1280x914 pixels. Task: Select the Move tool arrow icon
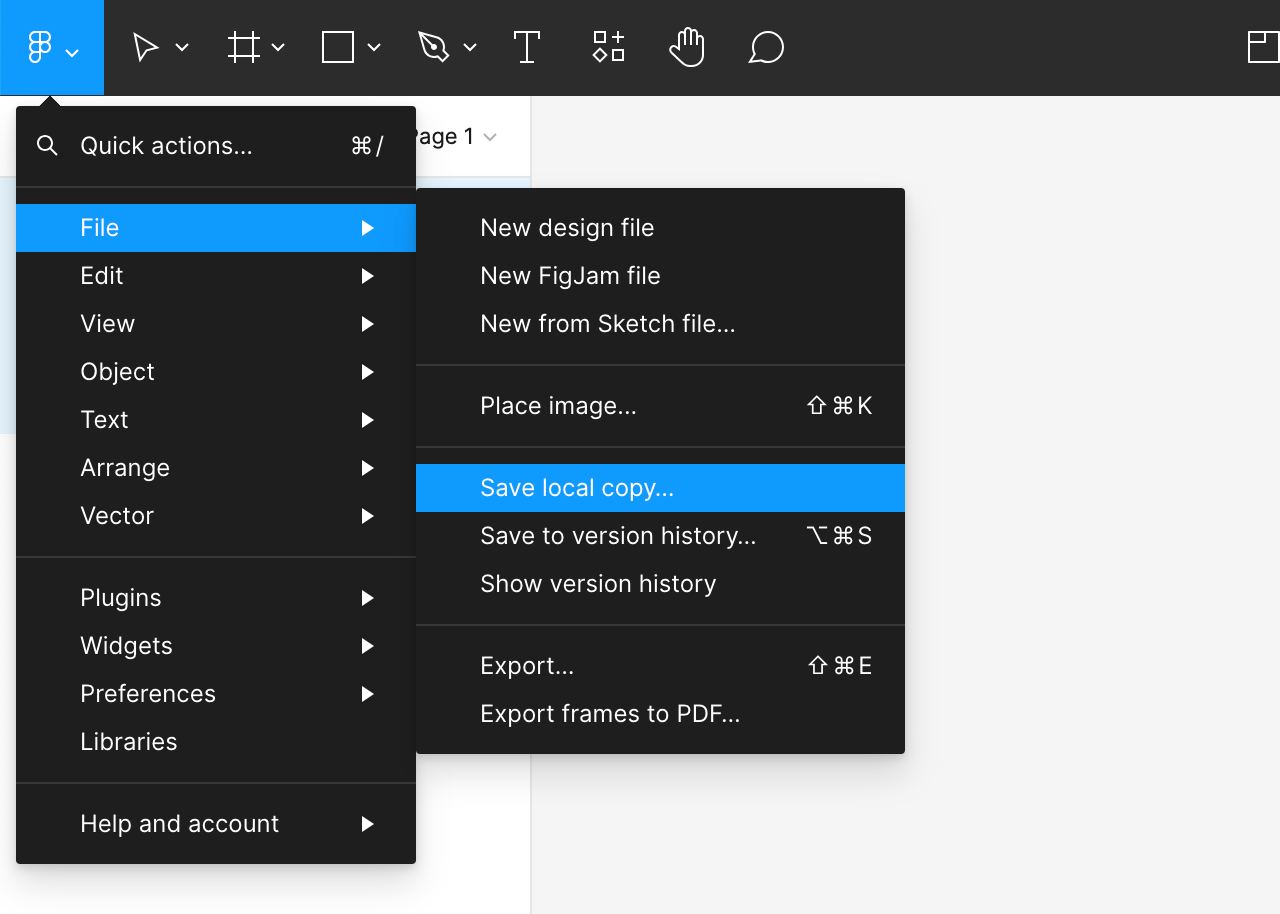coord(146,47)
